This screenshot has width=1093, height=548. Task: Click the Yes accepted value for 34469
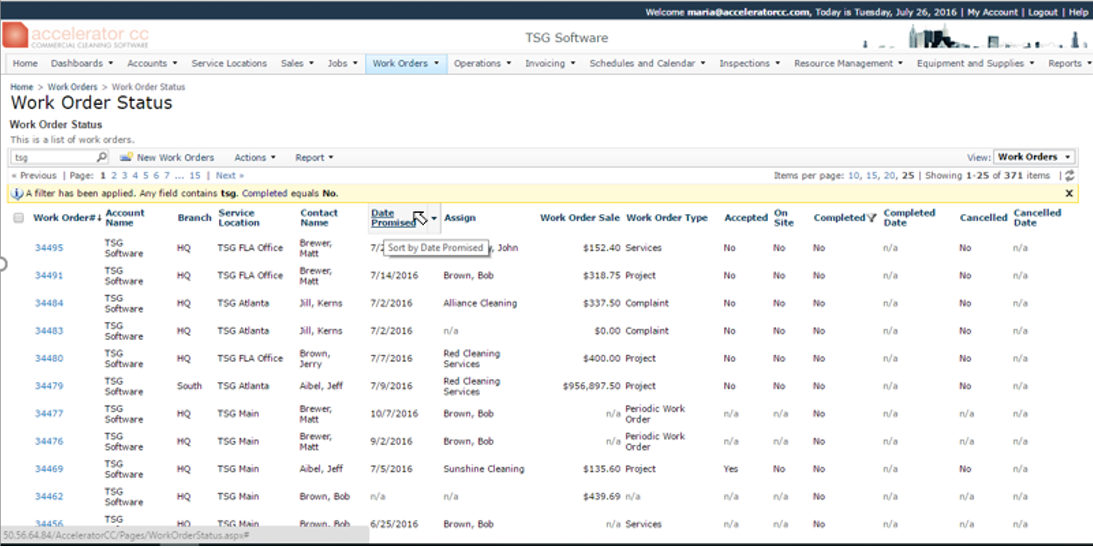(x=731, y=469)
